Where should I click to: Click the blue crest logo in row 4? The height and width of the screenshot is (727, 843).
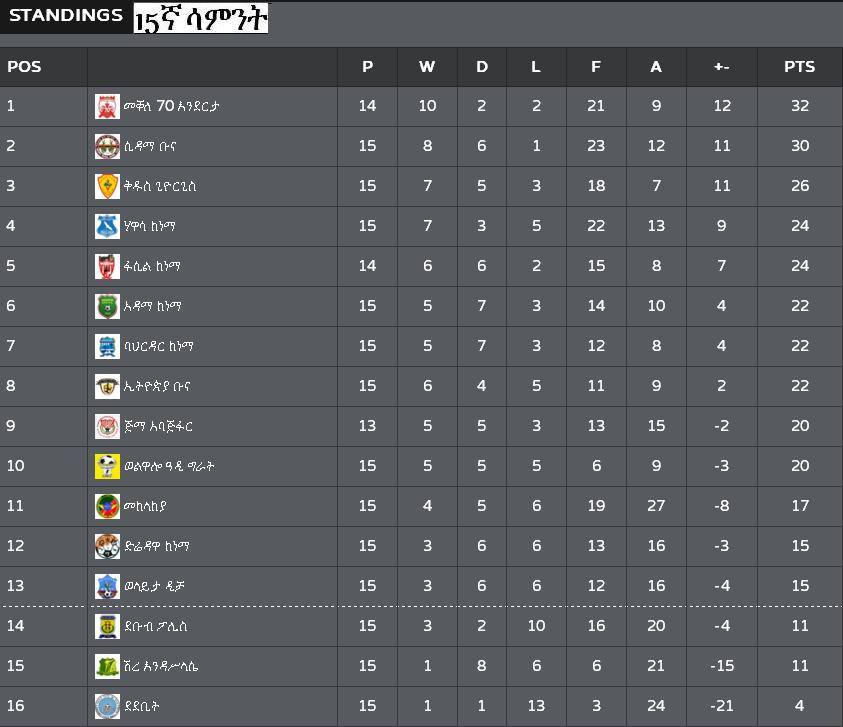point(107,226)
